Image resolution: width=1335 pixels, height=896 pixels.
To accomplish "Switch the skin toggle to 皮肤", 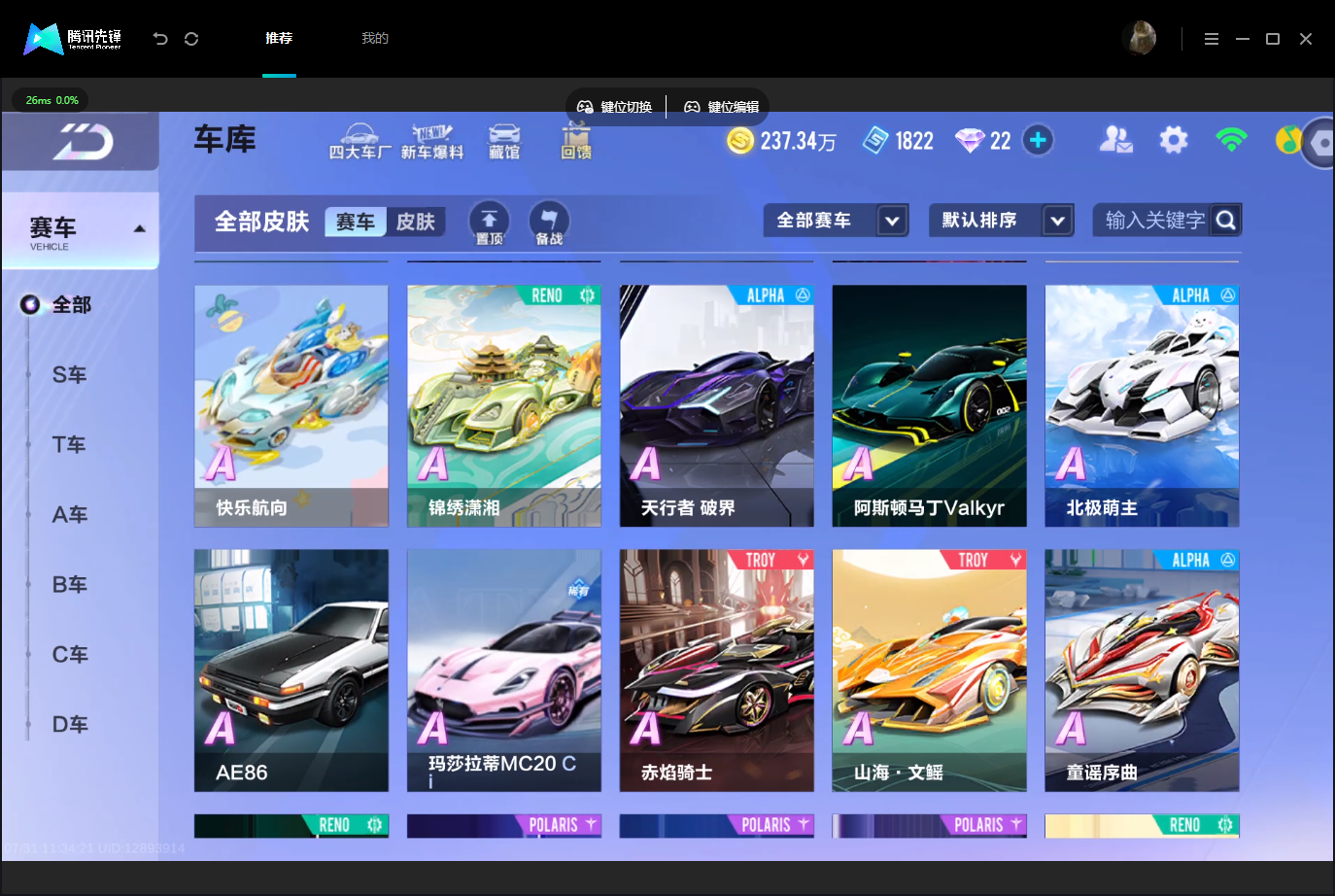I will [416, 222].
